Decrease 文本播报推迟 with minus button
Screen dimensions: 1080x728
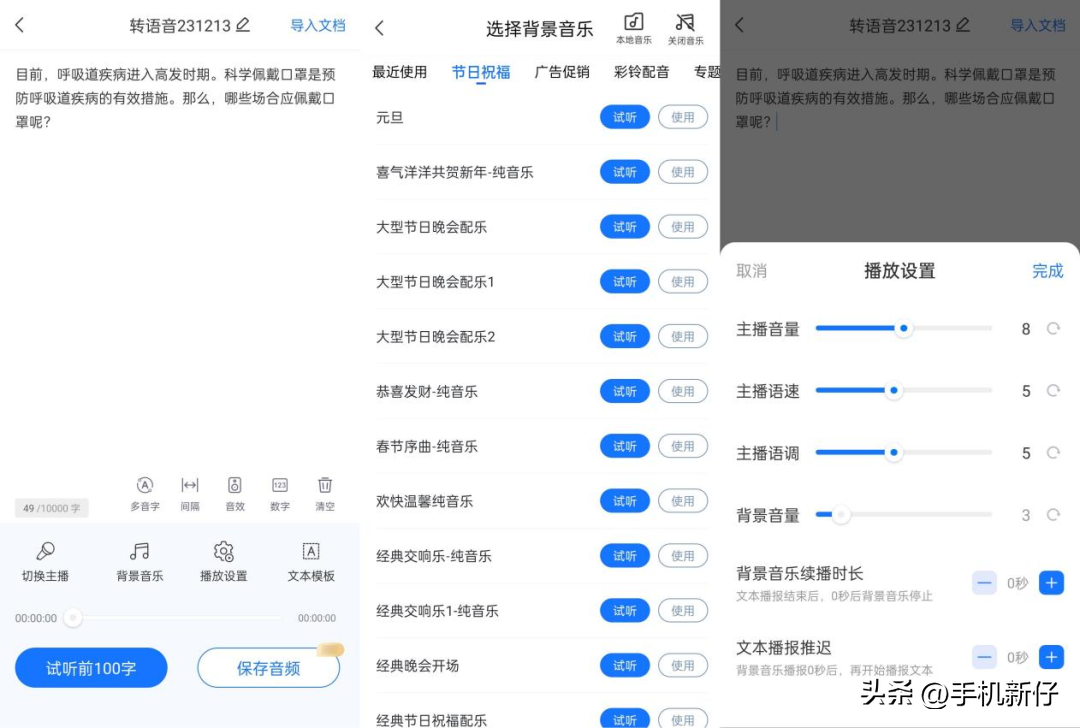click(x=985, y=657)
